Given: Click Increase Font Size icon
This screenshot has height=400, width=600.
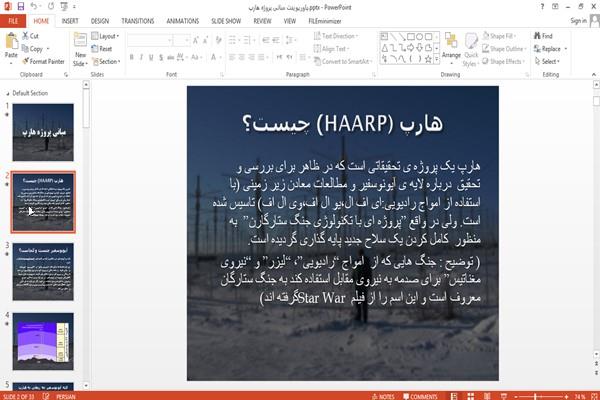Looking at the screenshot, I should 196,40.
